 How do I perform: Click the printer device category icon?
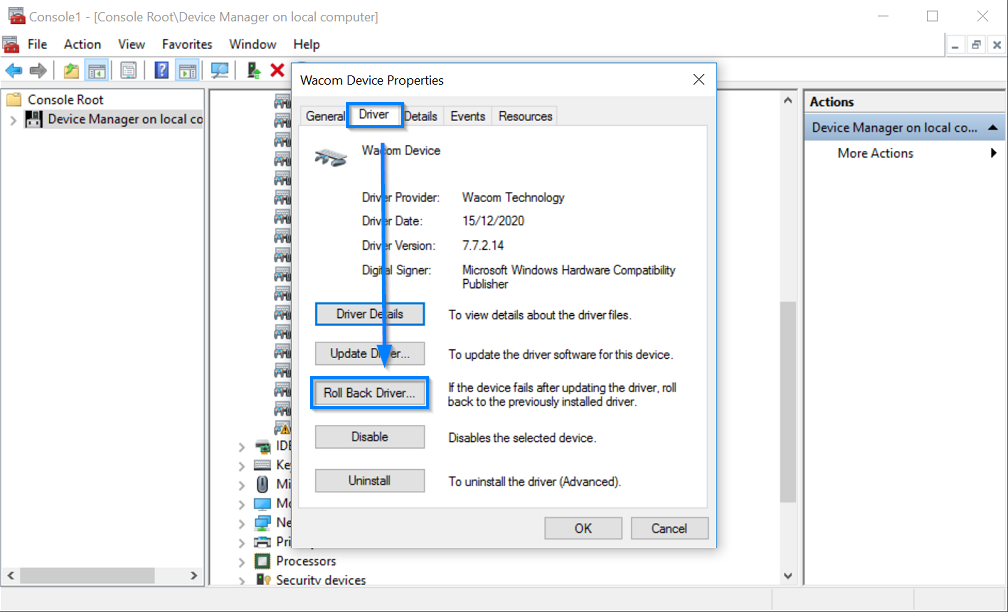pyautogui.click(x=262, y=542)
